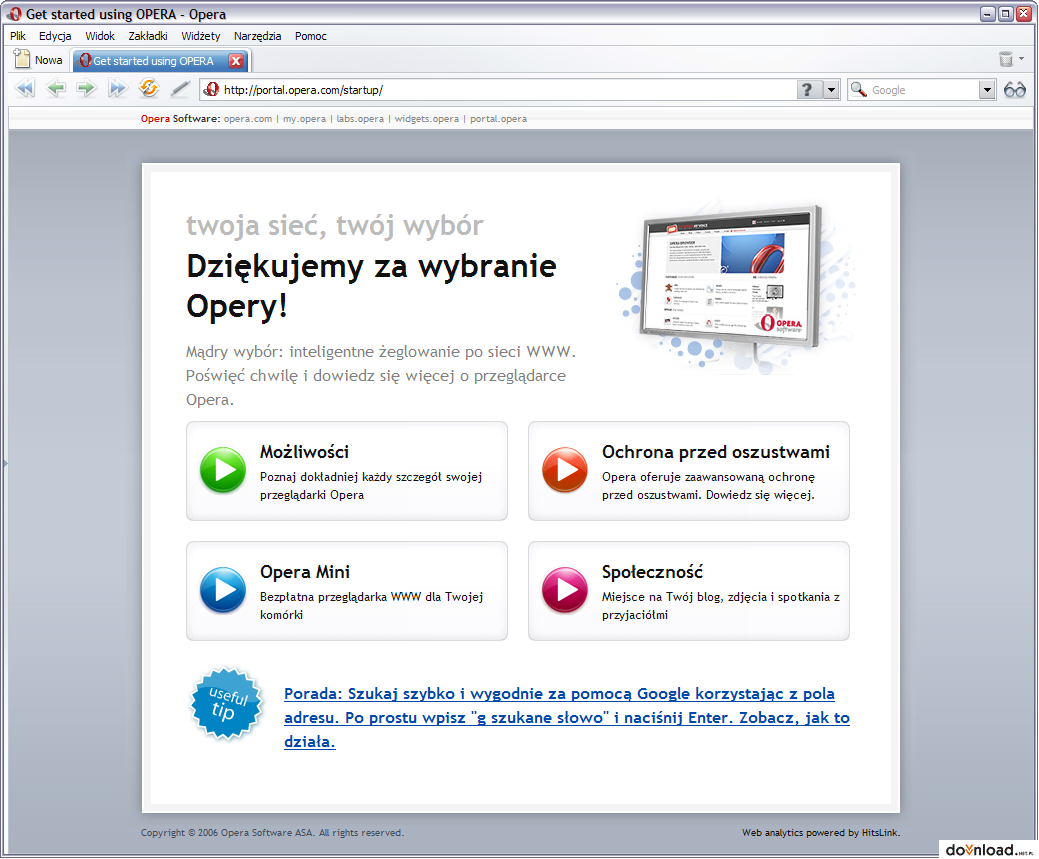The width and height of the screenshot is (1039, 859).
Task: Click the twoja sieć, twój wybór slogan
Action: pyautogui.click(x=335, y=225)
